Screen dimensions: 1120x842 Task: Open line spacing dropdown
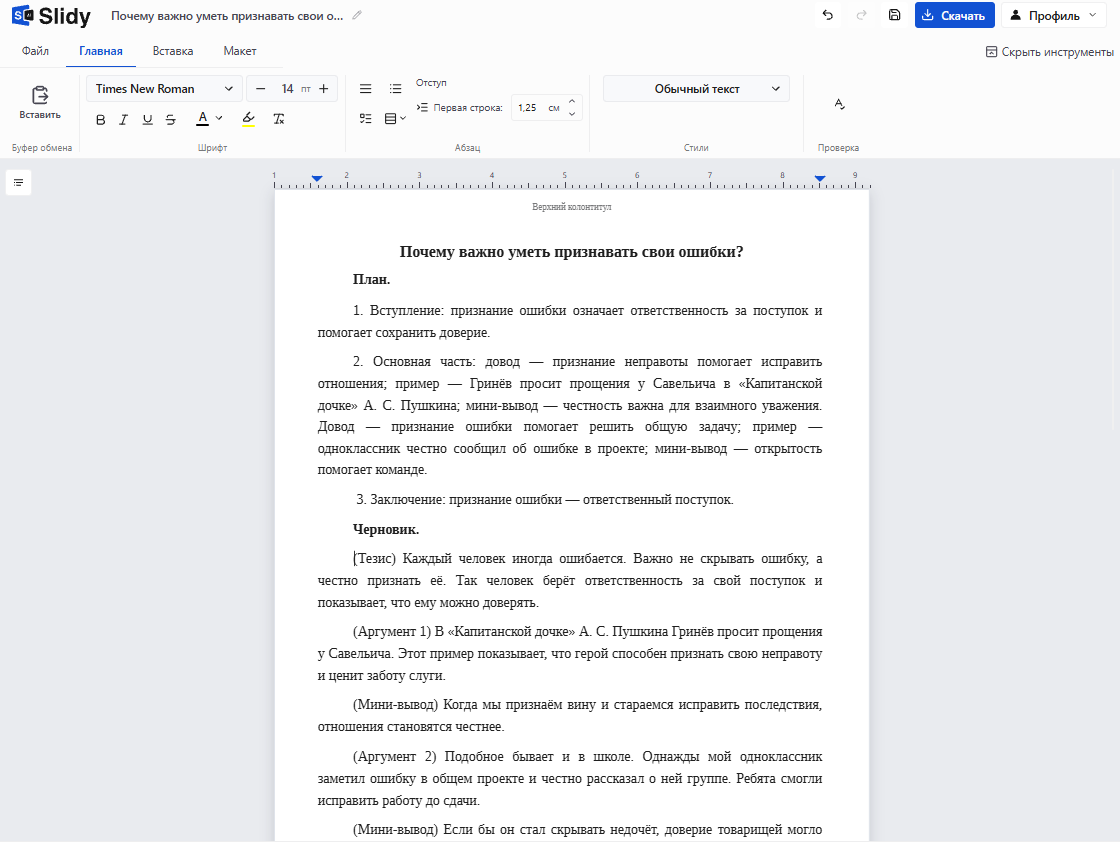coord(395,119)
